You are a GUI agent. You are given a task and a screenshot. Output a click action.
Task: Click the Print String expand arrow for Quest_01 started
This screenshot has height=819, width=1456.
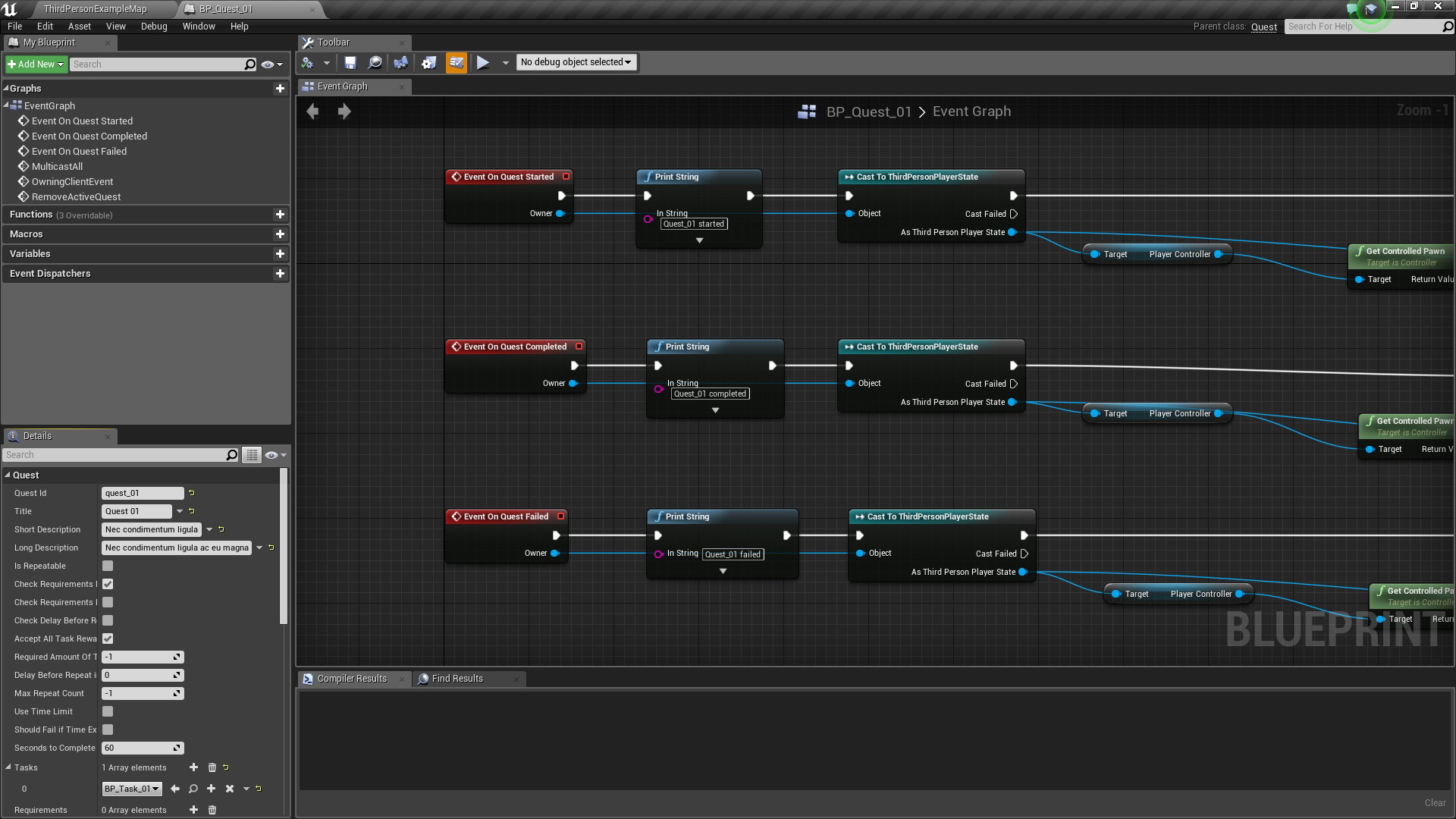point(699,240)
